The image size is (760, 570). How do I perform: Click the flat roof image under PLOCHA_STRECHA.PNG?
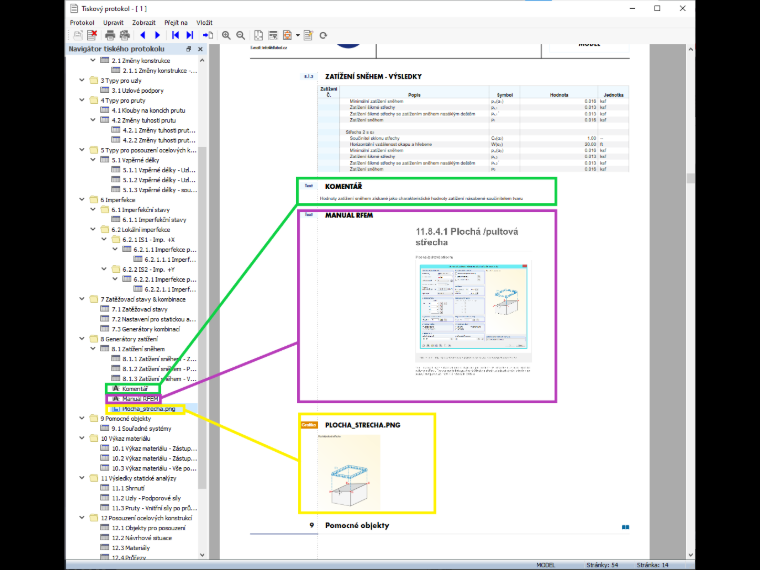pyautogui.click(x=349, y=472)
